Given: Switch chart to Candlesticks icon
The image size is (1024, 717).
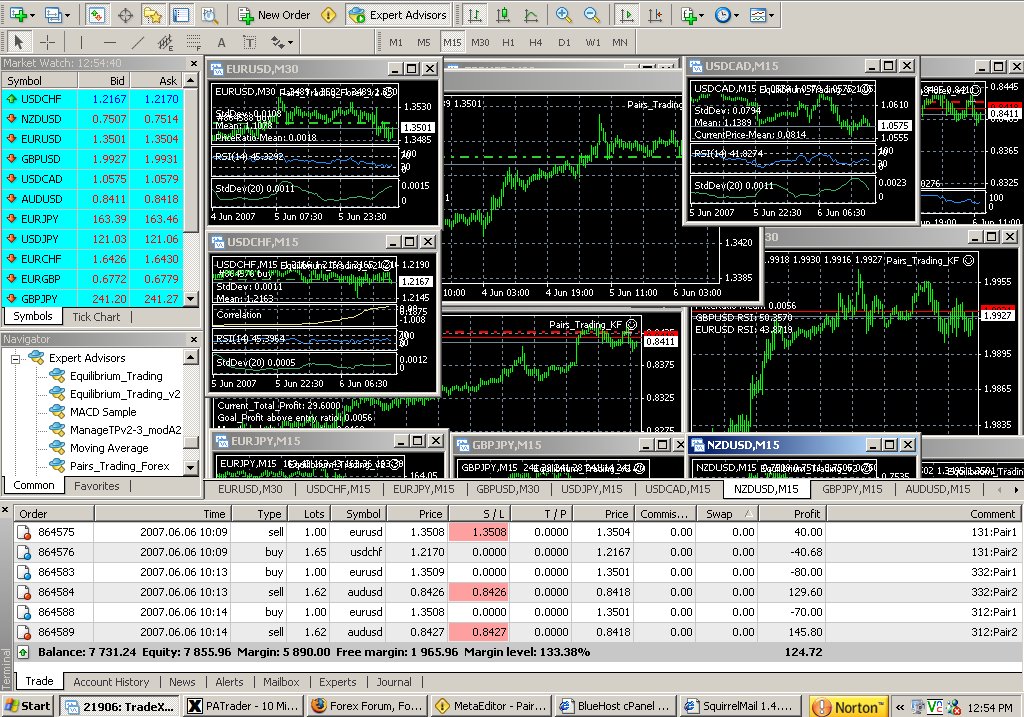Looking at the screenshot, I should coord(503,14).
